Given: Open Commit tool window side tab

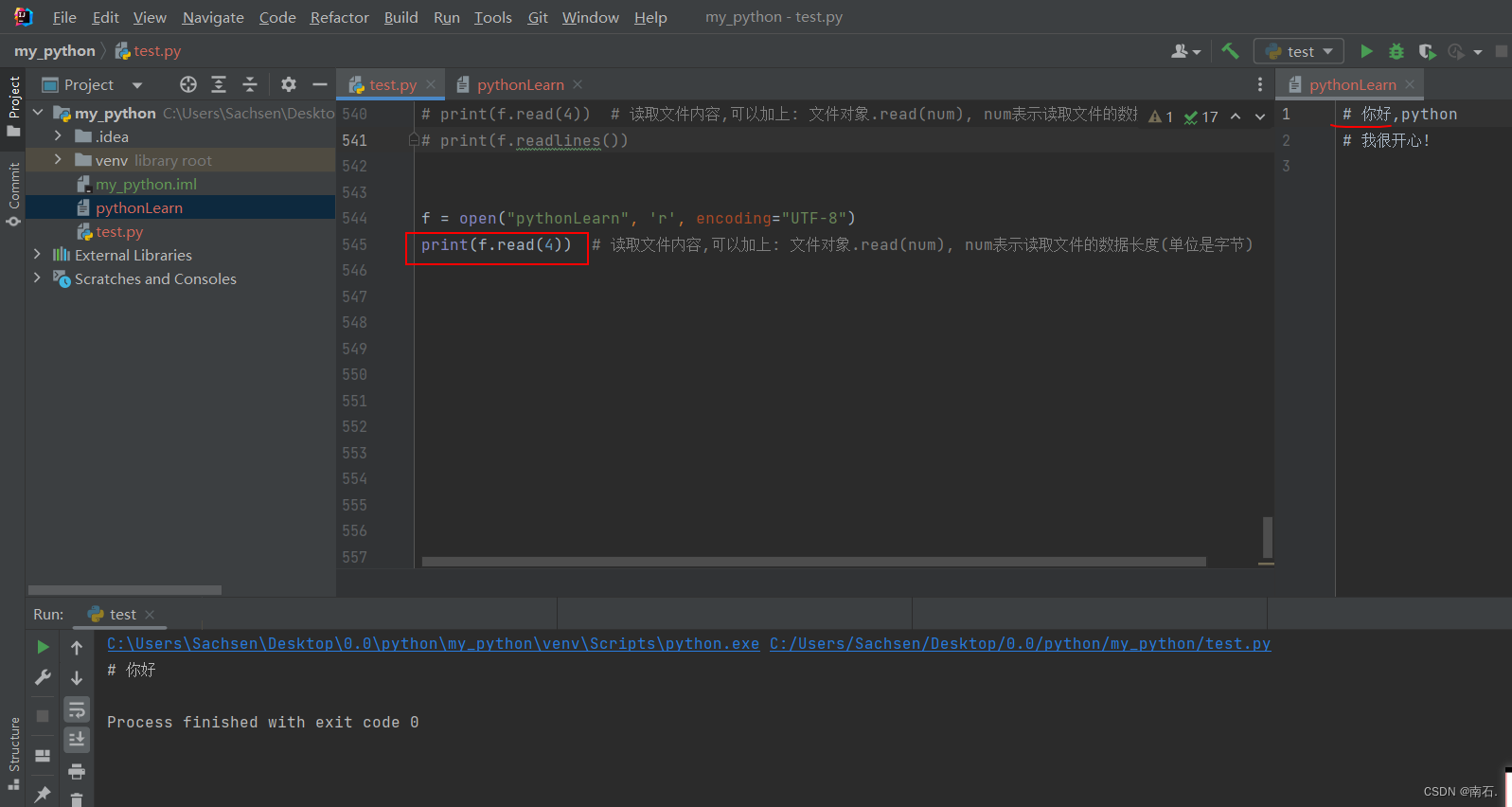Looking at the screenshot, I should pos(13,194).
